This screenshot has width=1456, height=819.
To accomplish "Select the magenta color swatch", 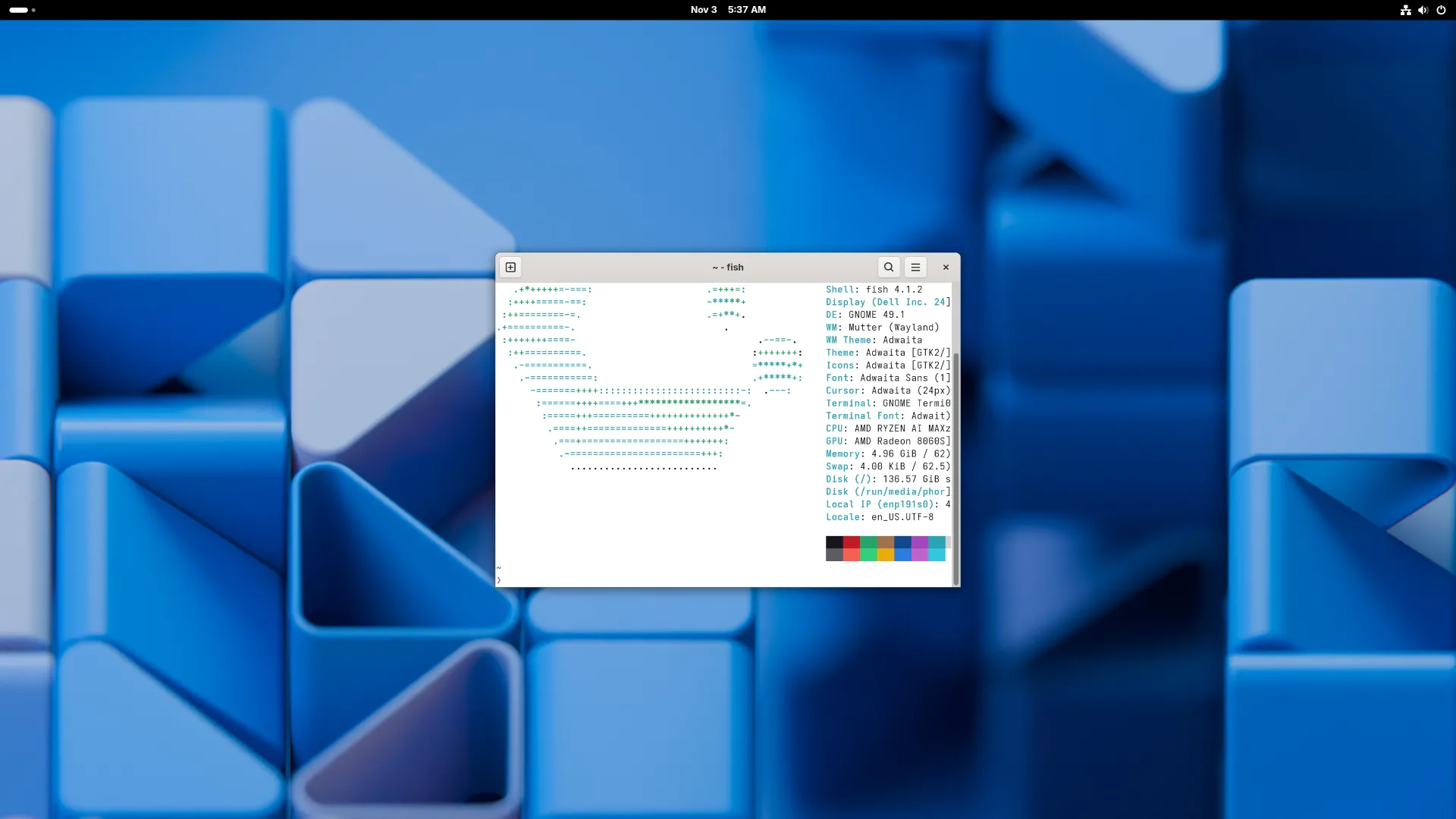I will click(918, 543).
